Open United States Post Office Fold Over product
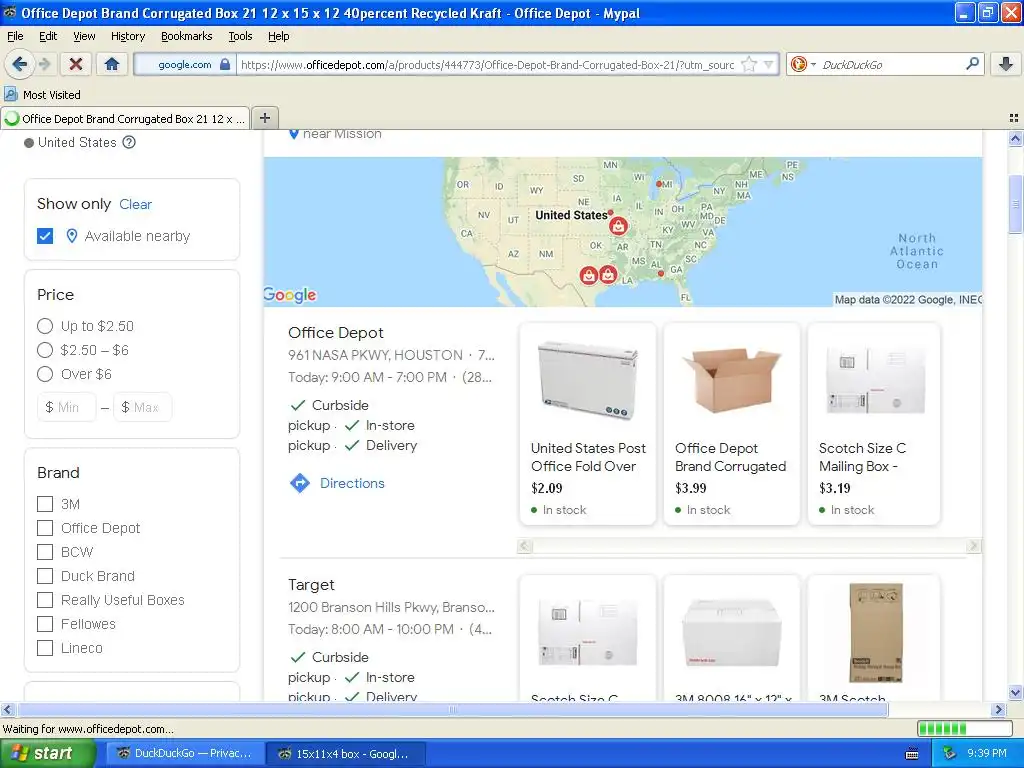 [x=588, y=423]
